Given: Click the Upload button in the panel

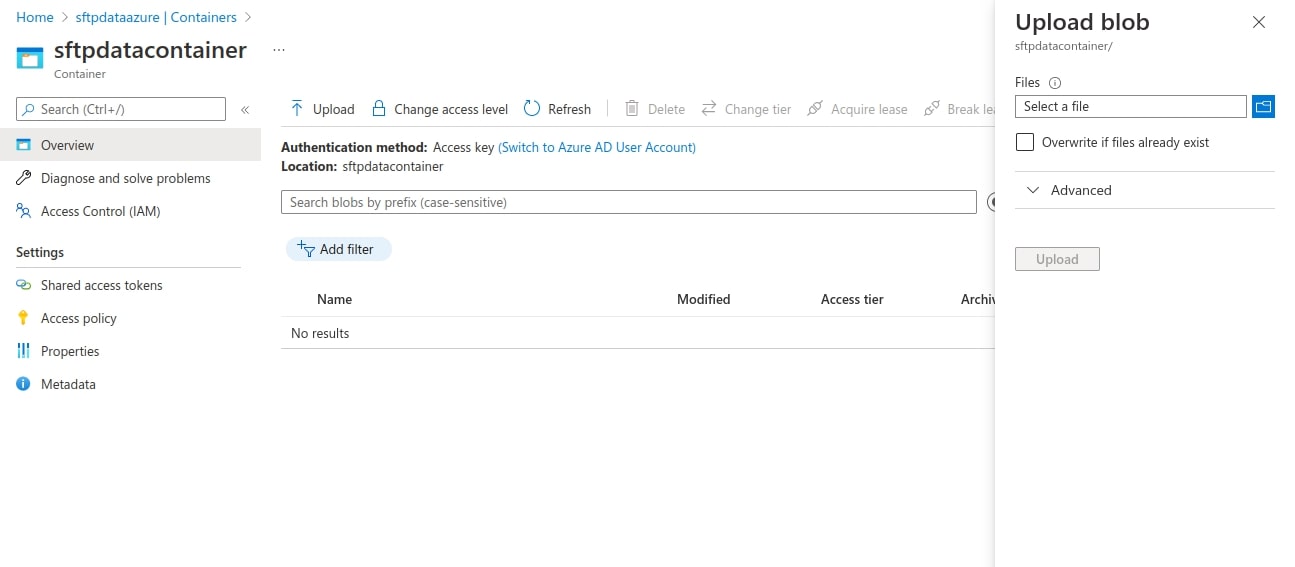Looking at the screenshot, I should [x=1057, y=259].
